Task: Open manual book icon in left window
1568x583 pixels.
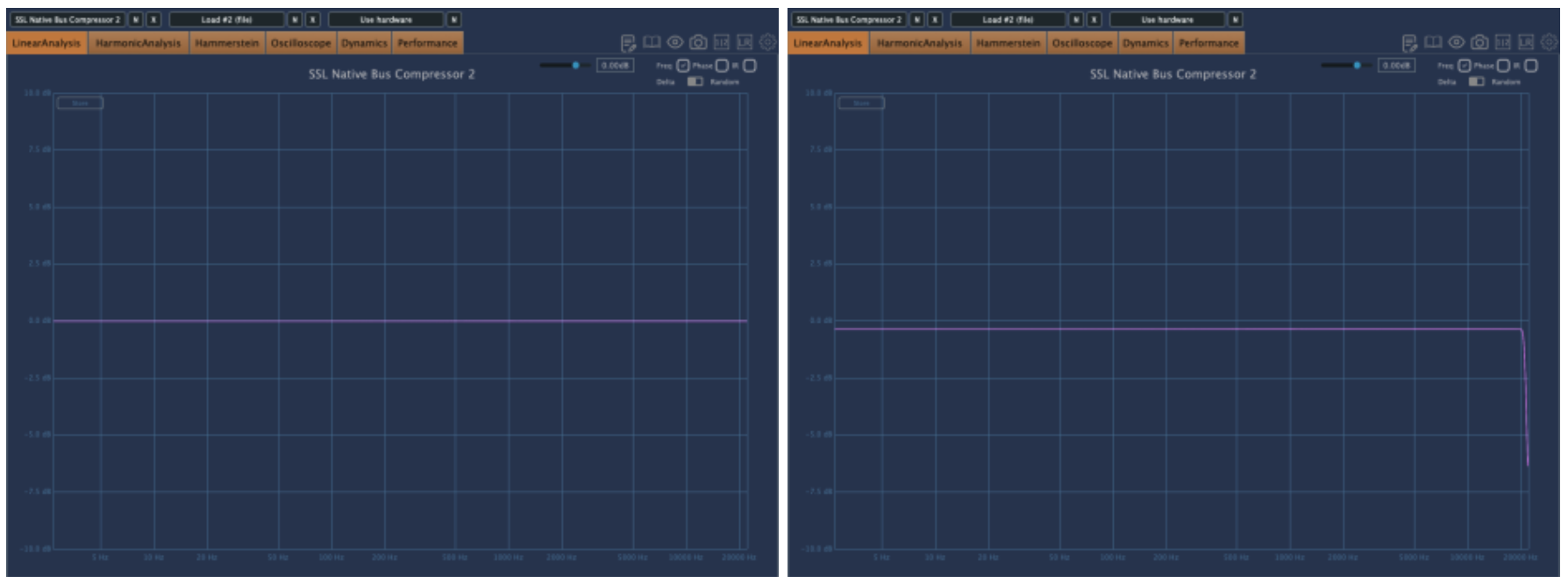Action: point(652,42)
